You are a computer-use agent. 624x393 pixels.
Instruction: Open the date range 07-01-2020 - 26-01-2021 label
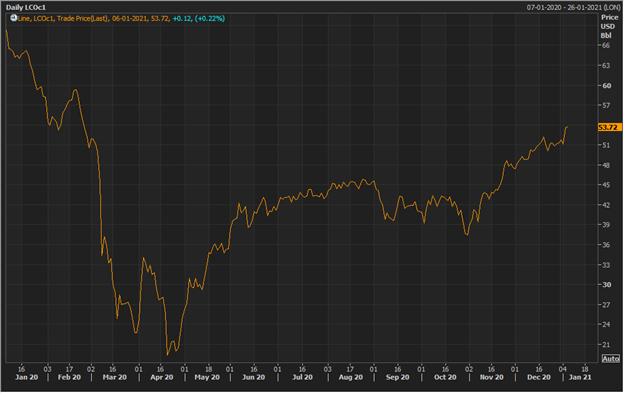click(x=573, y=8)
